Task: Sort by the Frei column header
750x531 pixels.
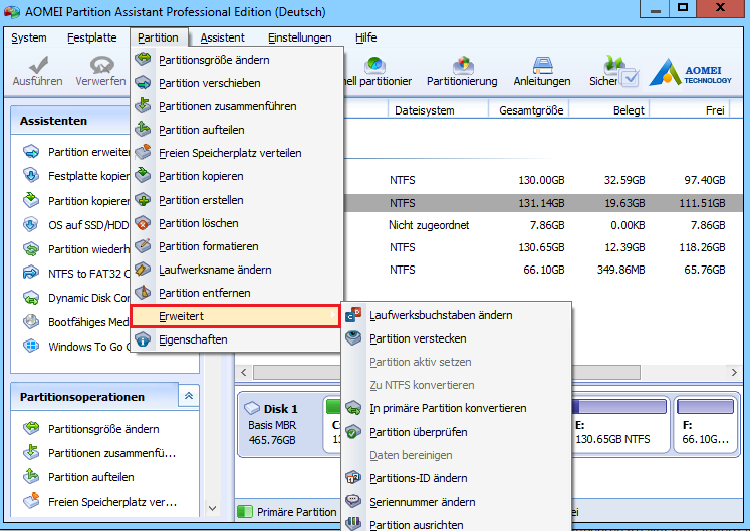Action: click(x=690, y=110)
